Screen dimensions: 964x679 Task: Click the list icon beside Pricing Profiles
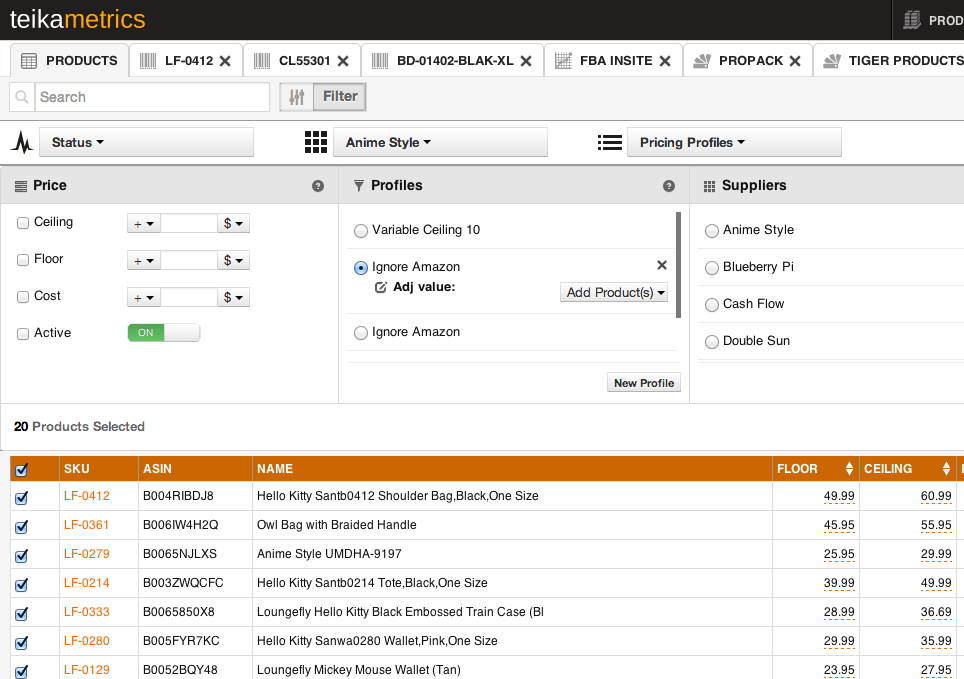[610, 142]
